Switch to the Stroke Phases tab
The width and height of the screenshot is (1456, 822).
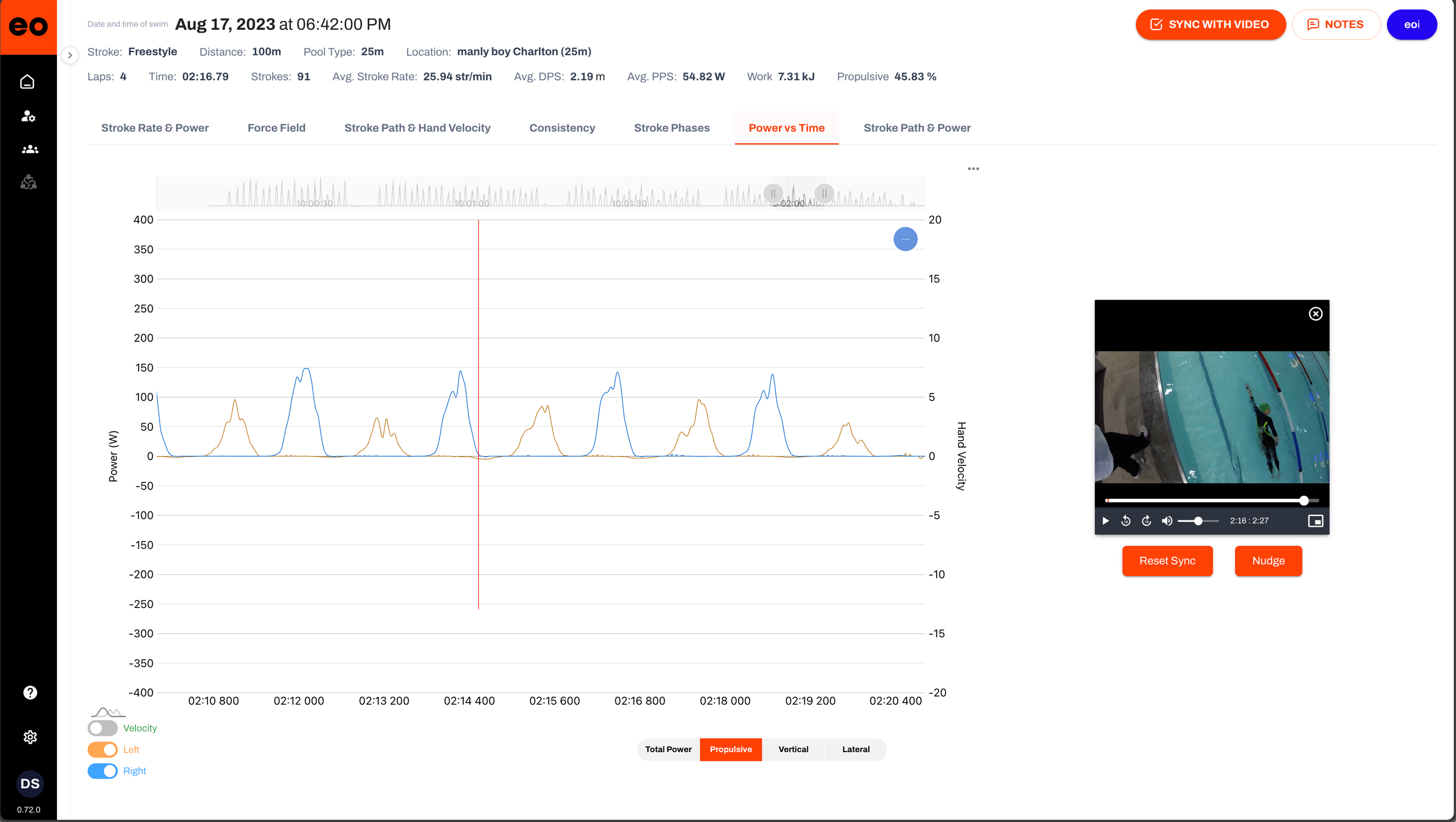(x=672, y=128)
